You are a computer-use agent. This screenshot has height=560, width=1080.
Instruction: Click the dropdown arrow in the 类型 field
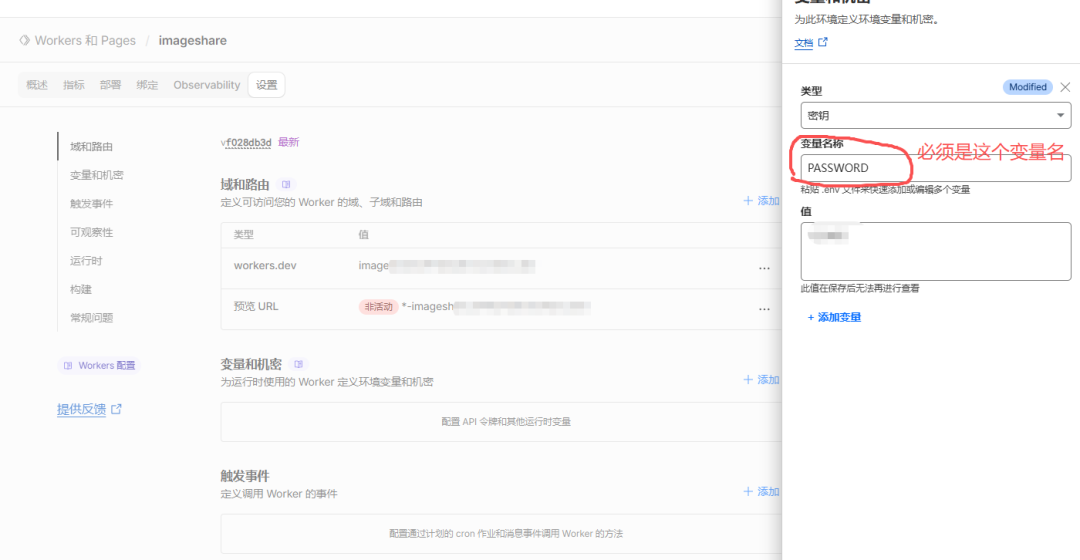point(1059,116)
